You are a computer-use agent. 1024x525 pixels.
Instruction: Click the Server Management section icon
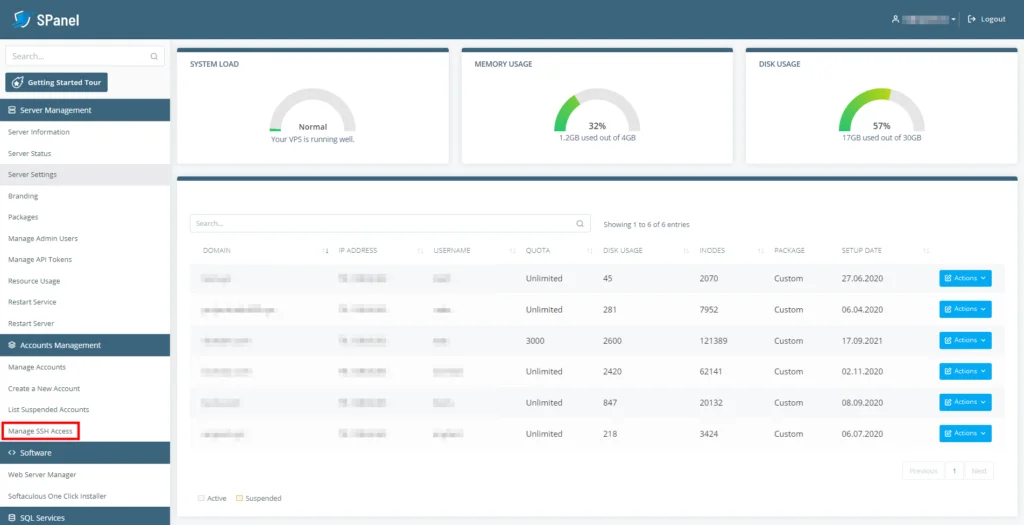12,110
